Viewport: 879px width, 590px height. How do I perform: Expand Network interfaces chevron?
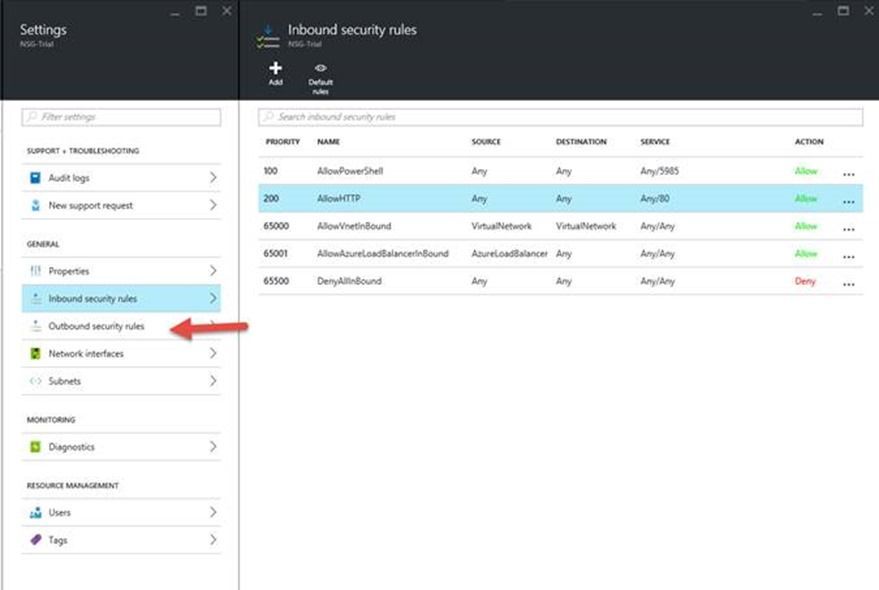click(213, 353)
